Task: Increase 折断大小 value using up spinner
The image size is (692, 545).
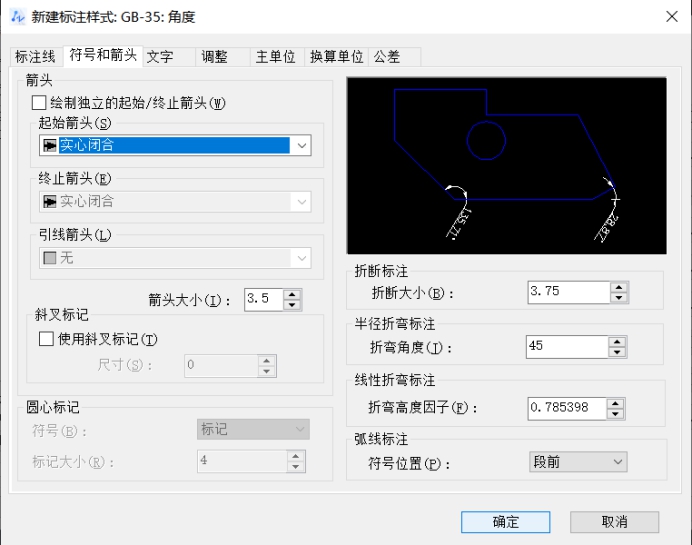Action: (619, 287)
